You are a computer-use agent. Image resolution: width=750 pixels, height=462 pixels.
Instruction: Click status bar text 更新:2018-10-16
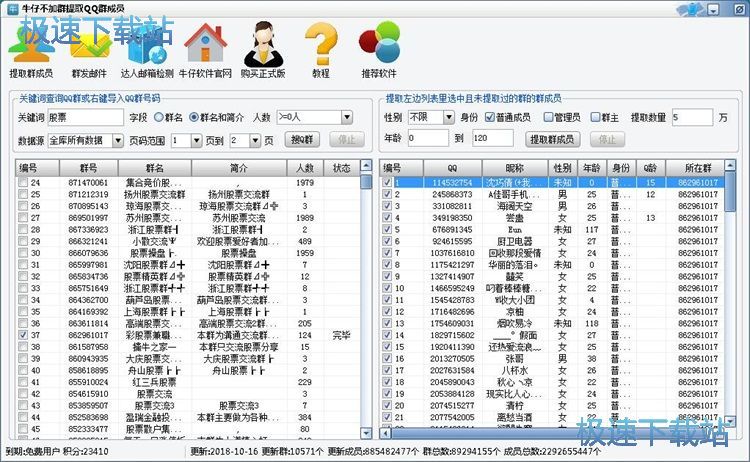coord(224,451)
